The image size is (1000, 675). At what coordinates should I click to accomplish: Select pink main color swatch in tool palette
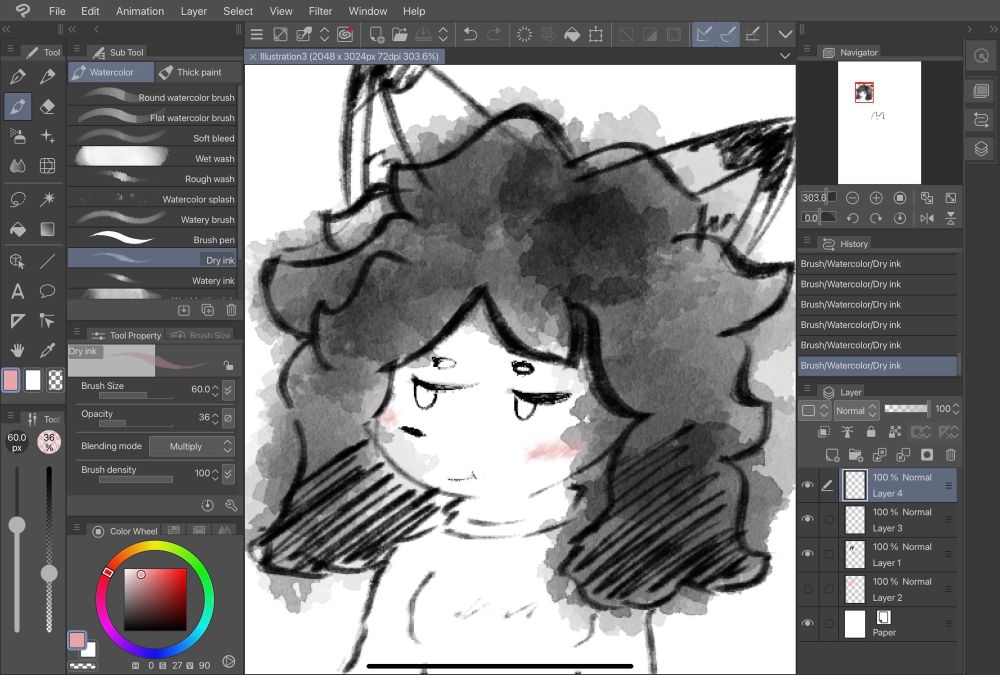11,380
